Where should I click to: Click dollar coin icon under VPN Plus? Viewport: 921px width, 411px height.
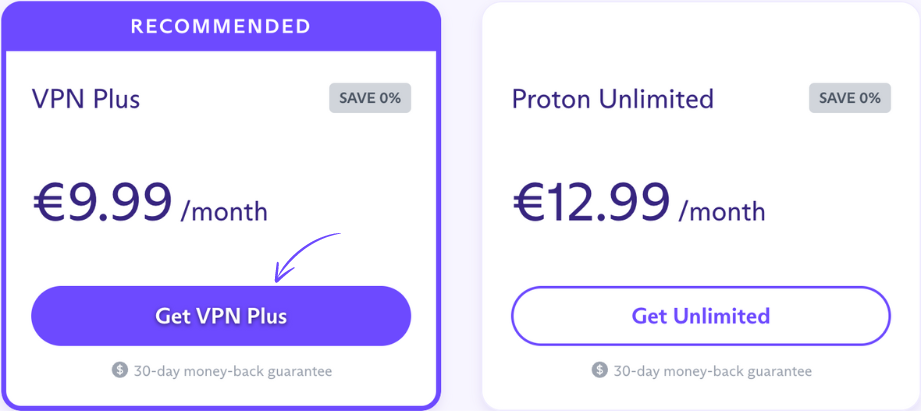point(120,370)
